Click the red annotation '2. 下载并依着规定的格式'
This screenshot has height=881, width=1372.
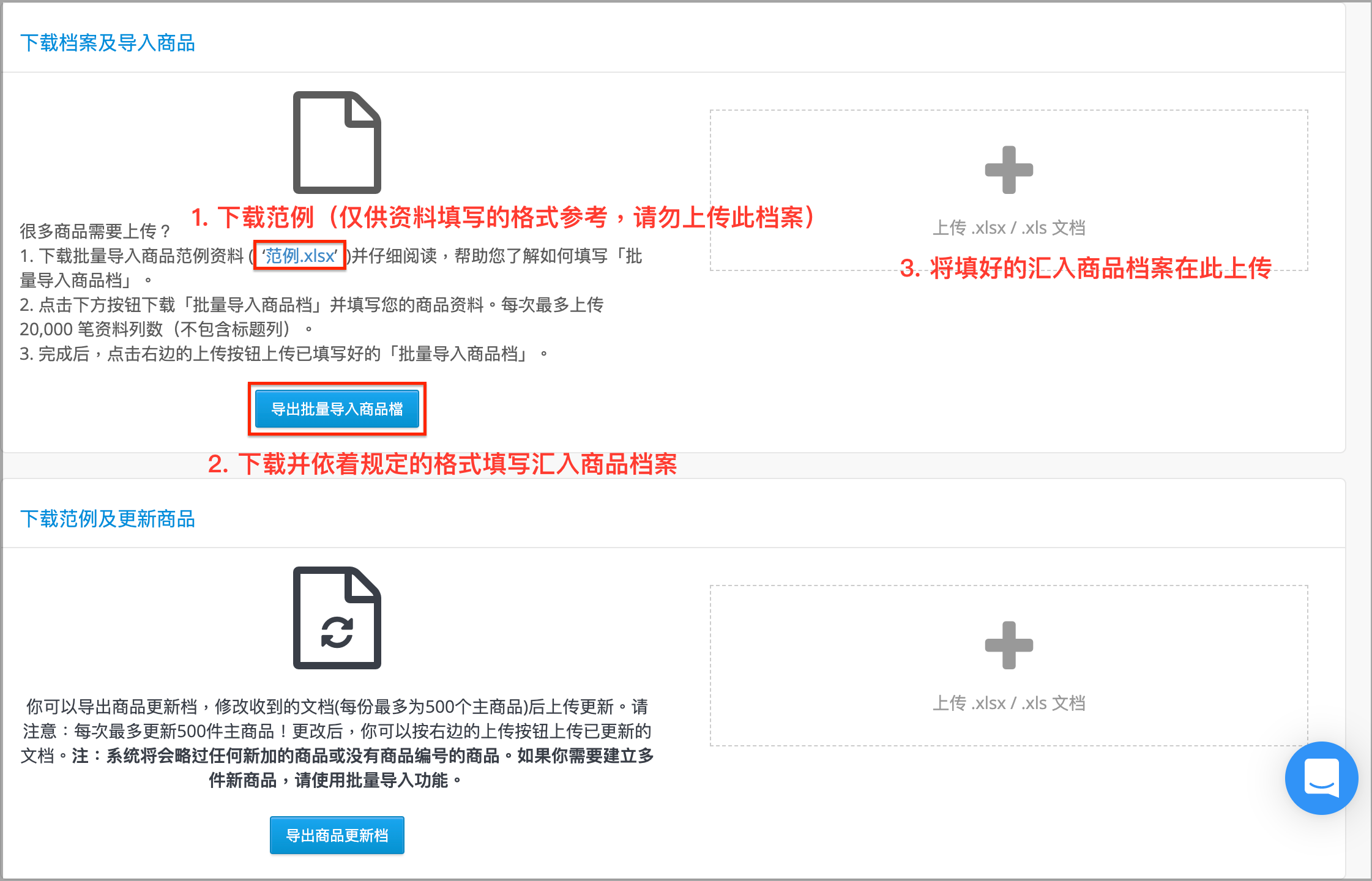(x=442, y=464)
